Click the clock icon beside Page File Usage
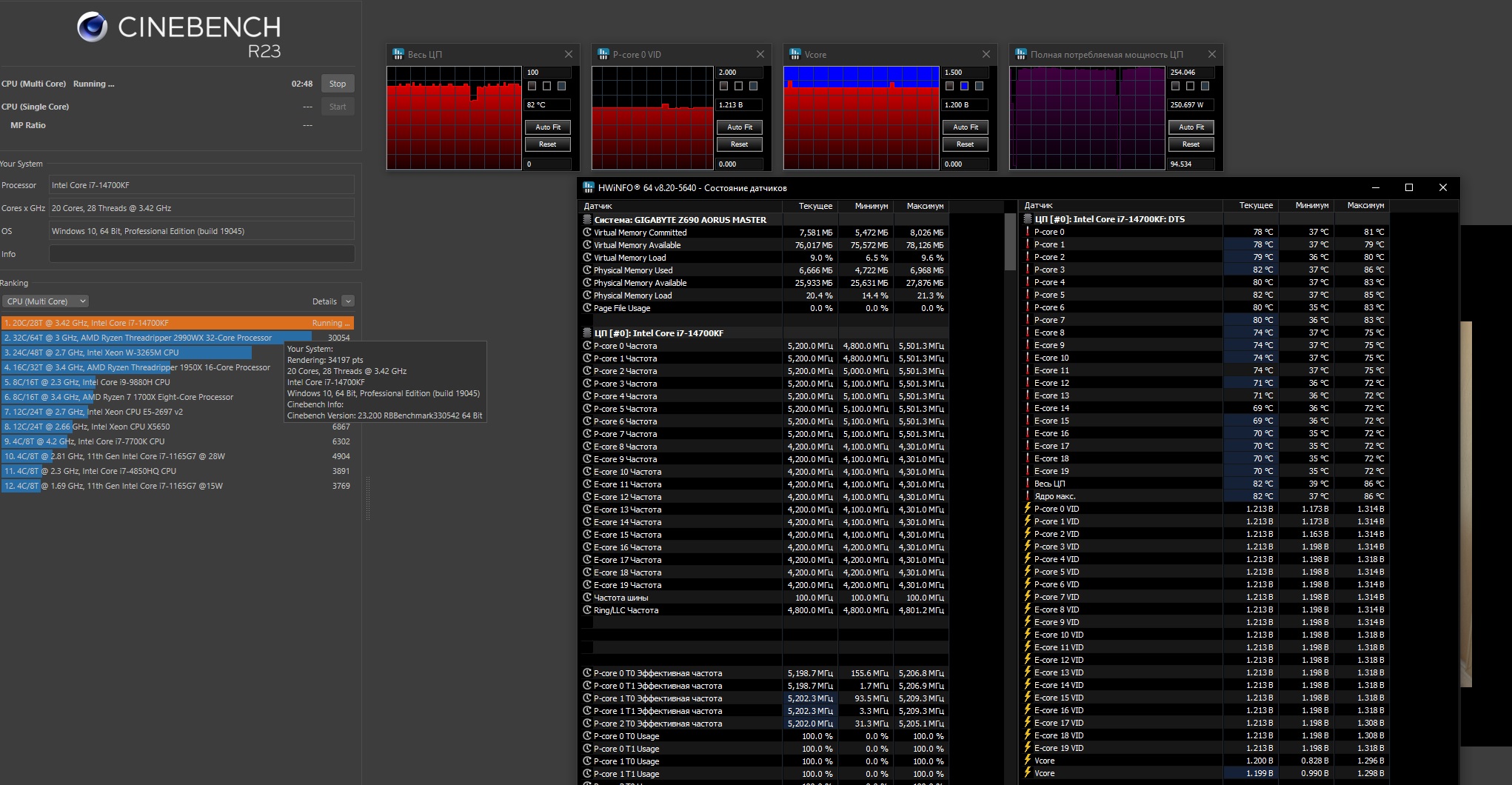 point(587,308)
